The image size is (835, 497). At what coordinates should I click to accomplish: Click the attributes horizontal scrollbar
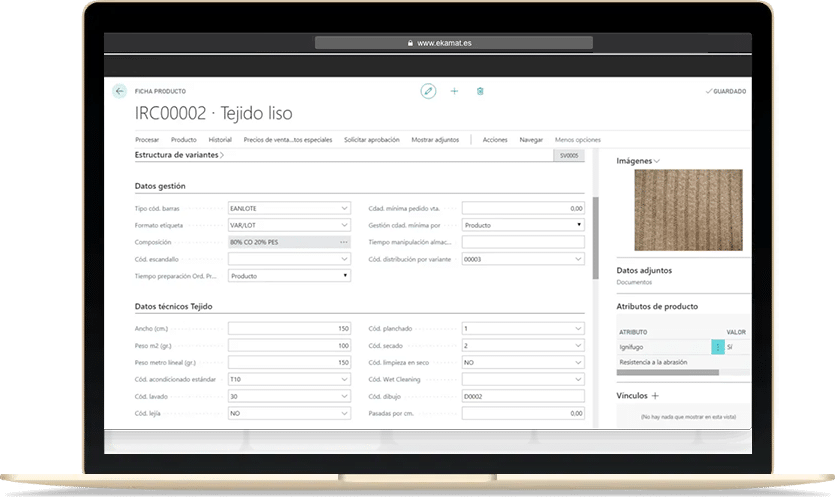[x=667, y=372]
